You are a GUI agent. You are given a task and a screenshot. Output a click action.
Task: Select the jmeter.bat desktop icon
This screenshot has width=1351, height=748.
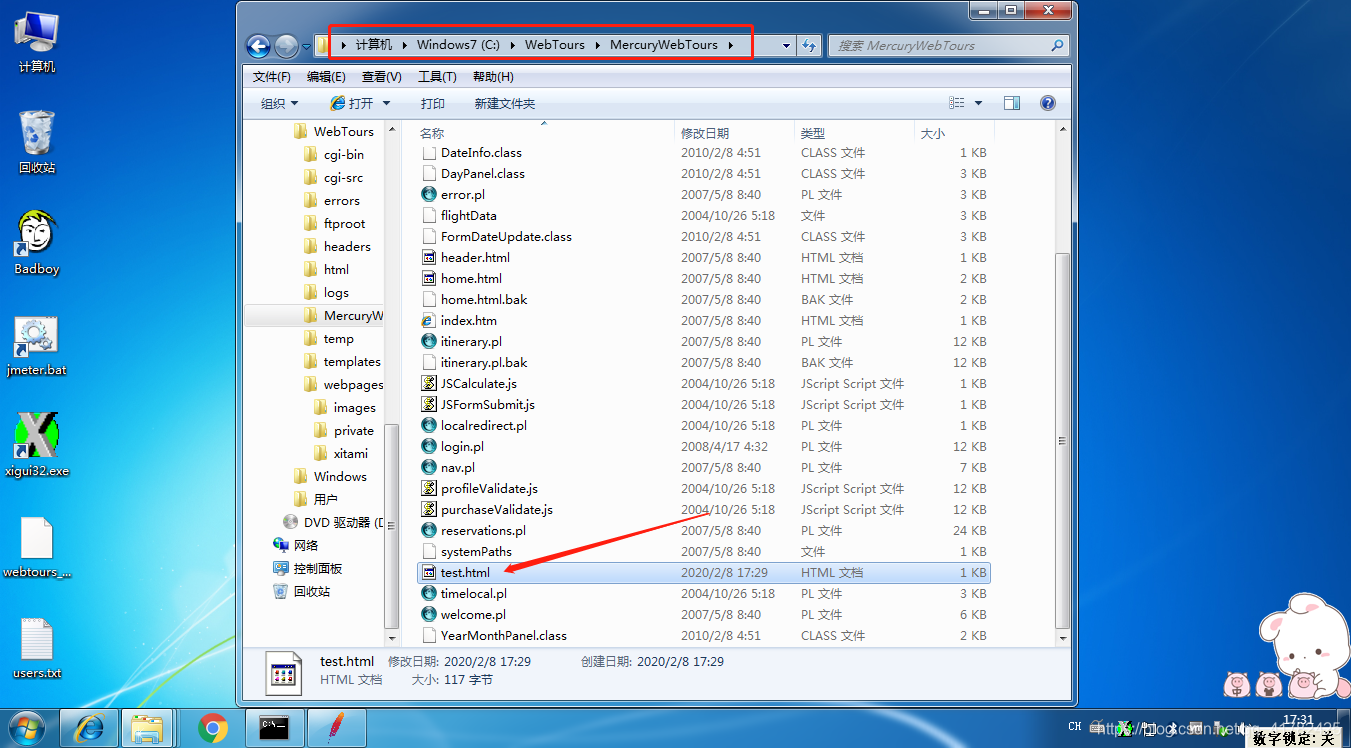(37, 345)
